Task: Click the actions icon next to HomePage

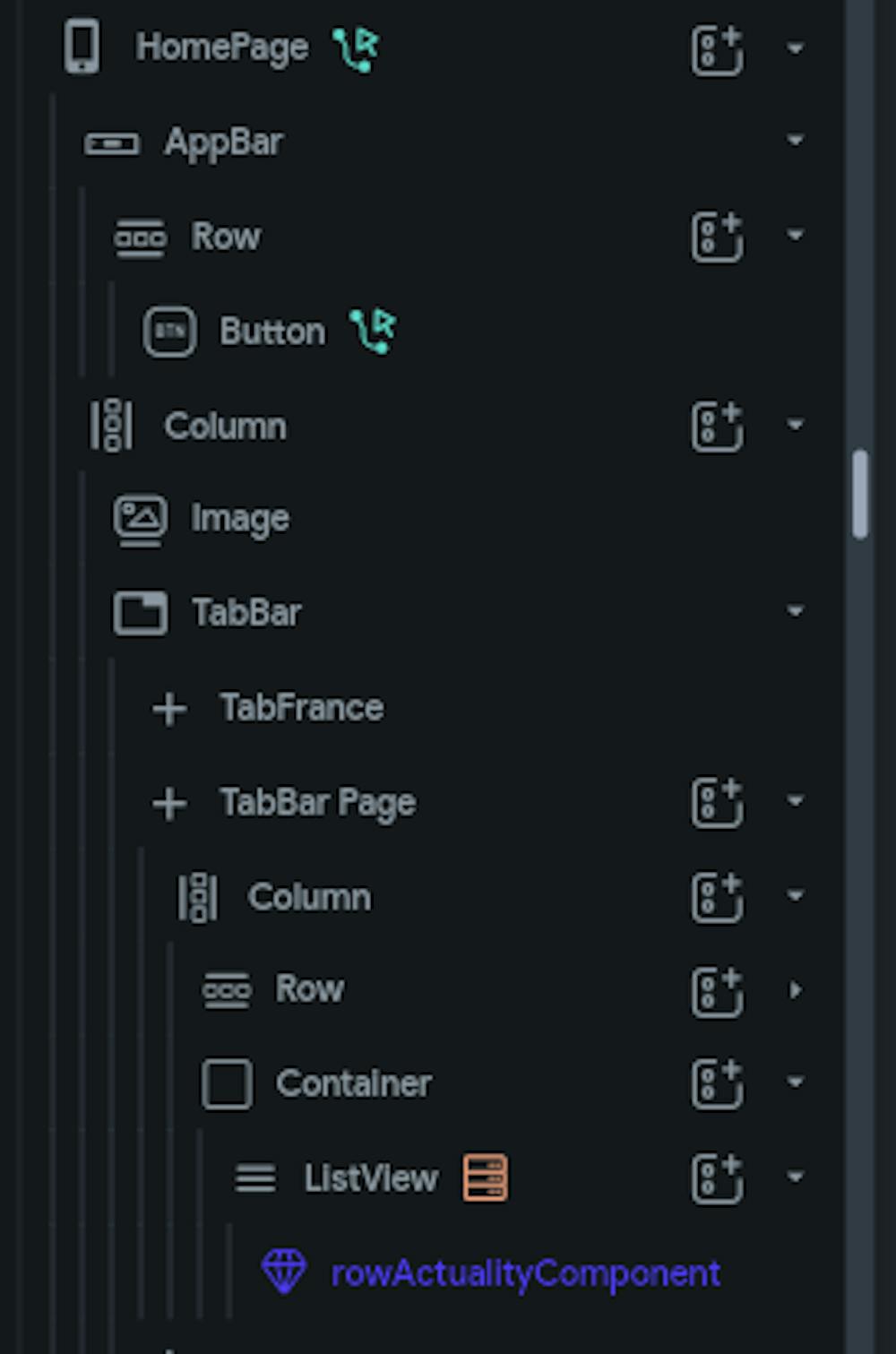Action: (x=356, y=48)
